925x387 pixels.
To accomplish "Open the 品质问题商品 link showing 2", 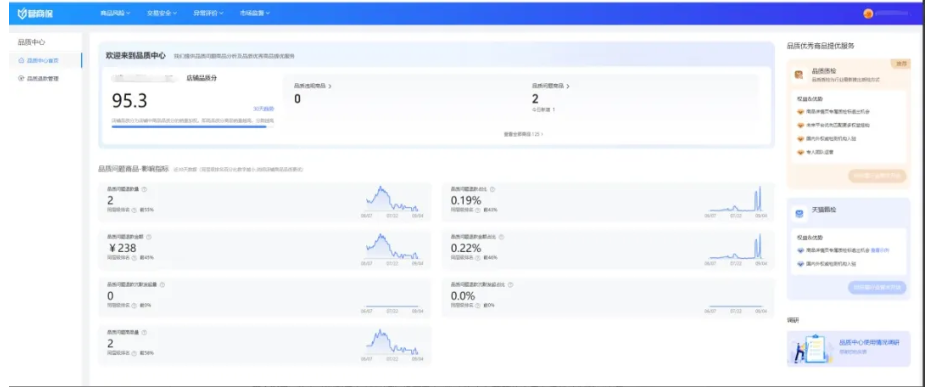I will click(550, 86).
